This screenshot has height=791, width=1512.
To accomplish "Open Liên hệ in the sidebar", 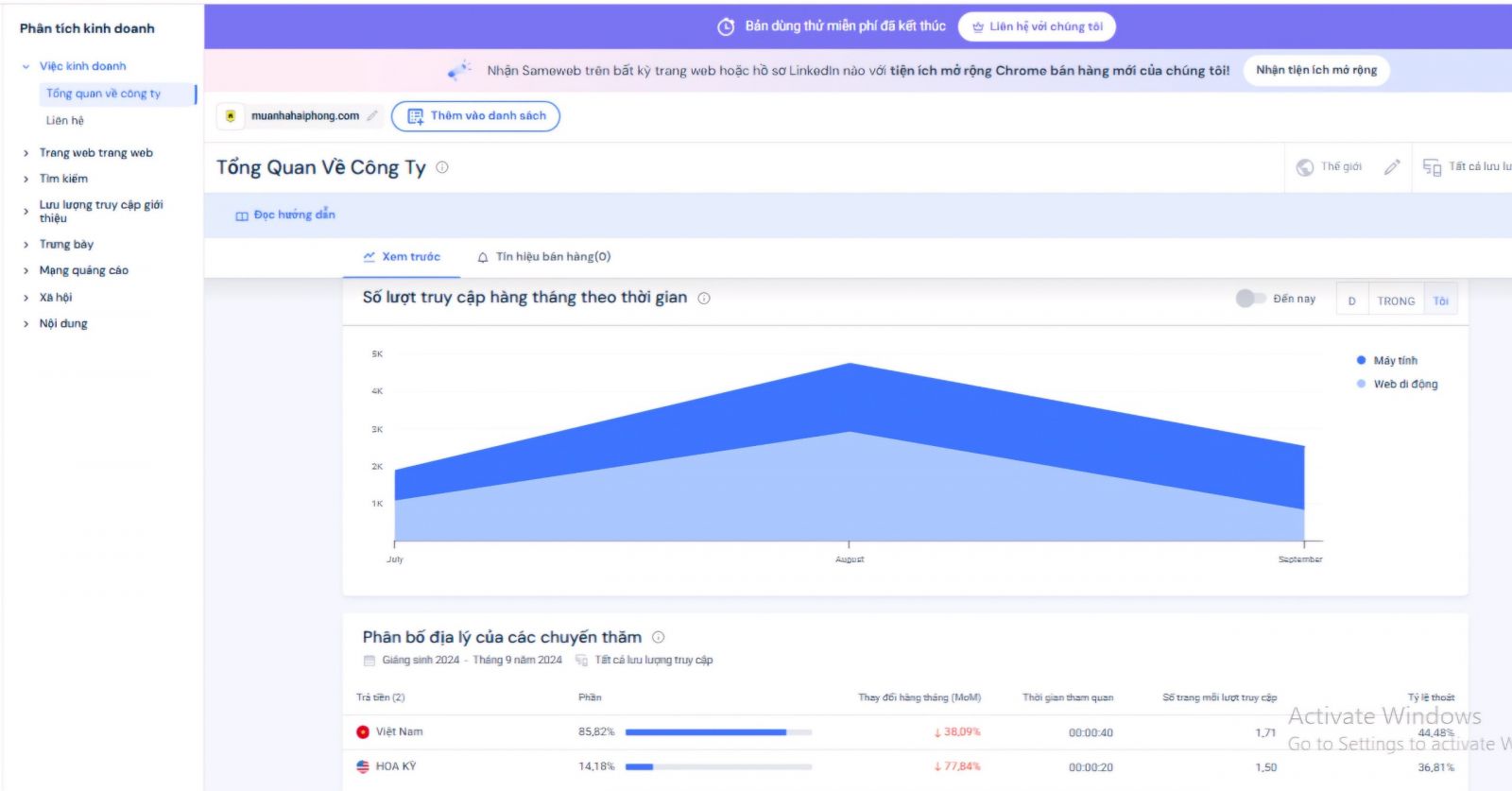I will (x=65, y=121).
